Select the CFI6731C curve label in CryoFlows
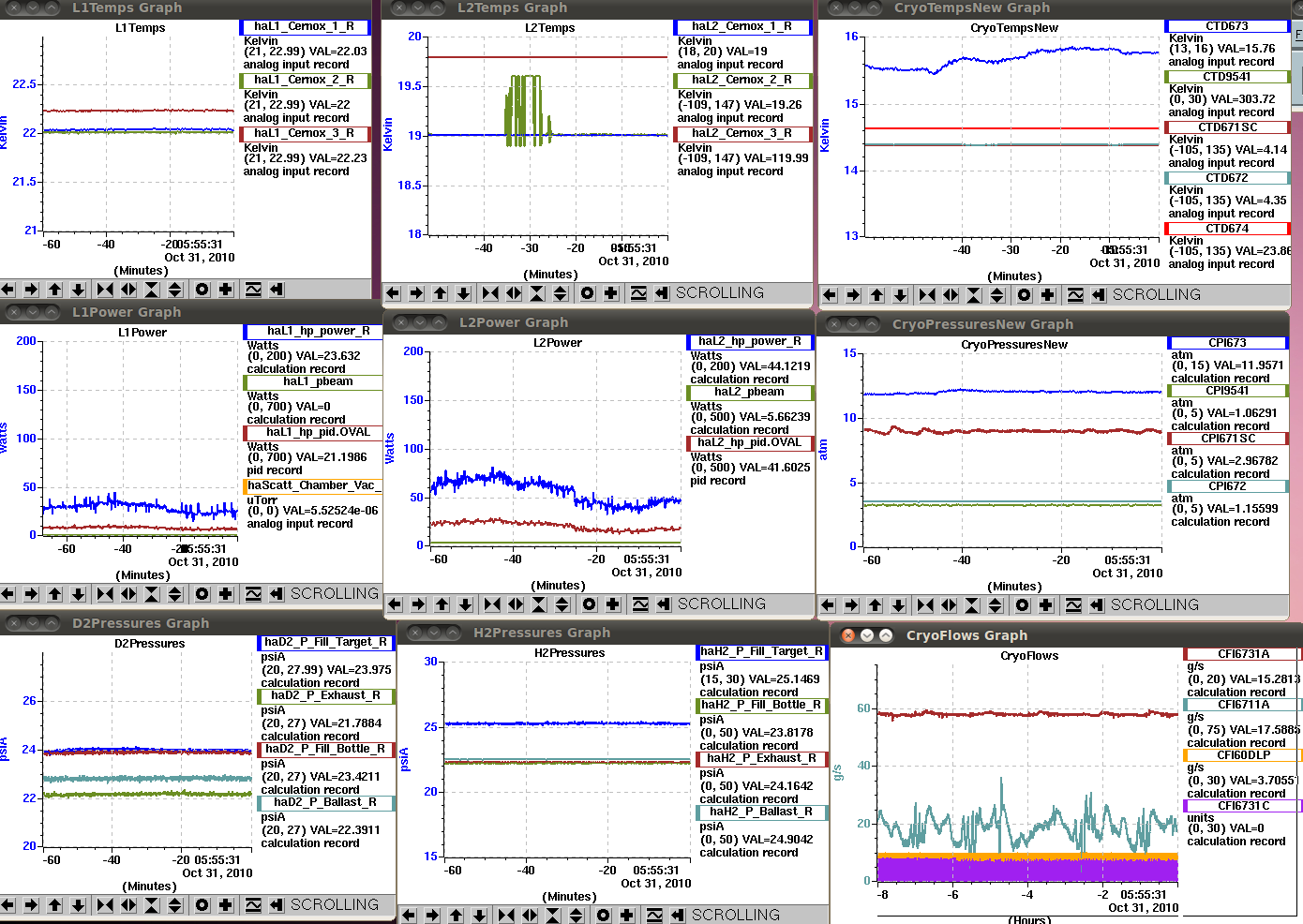Viewport: 1303px width, 924px height. [x=1243, y=807]
